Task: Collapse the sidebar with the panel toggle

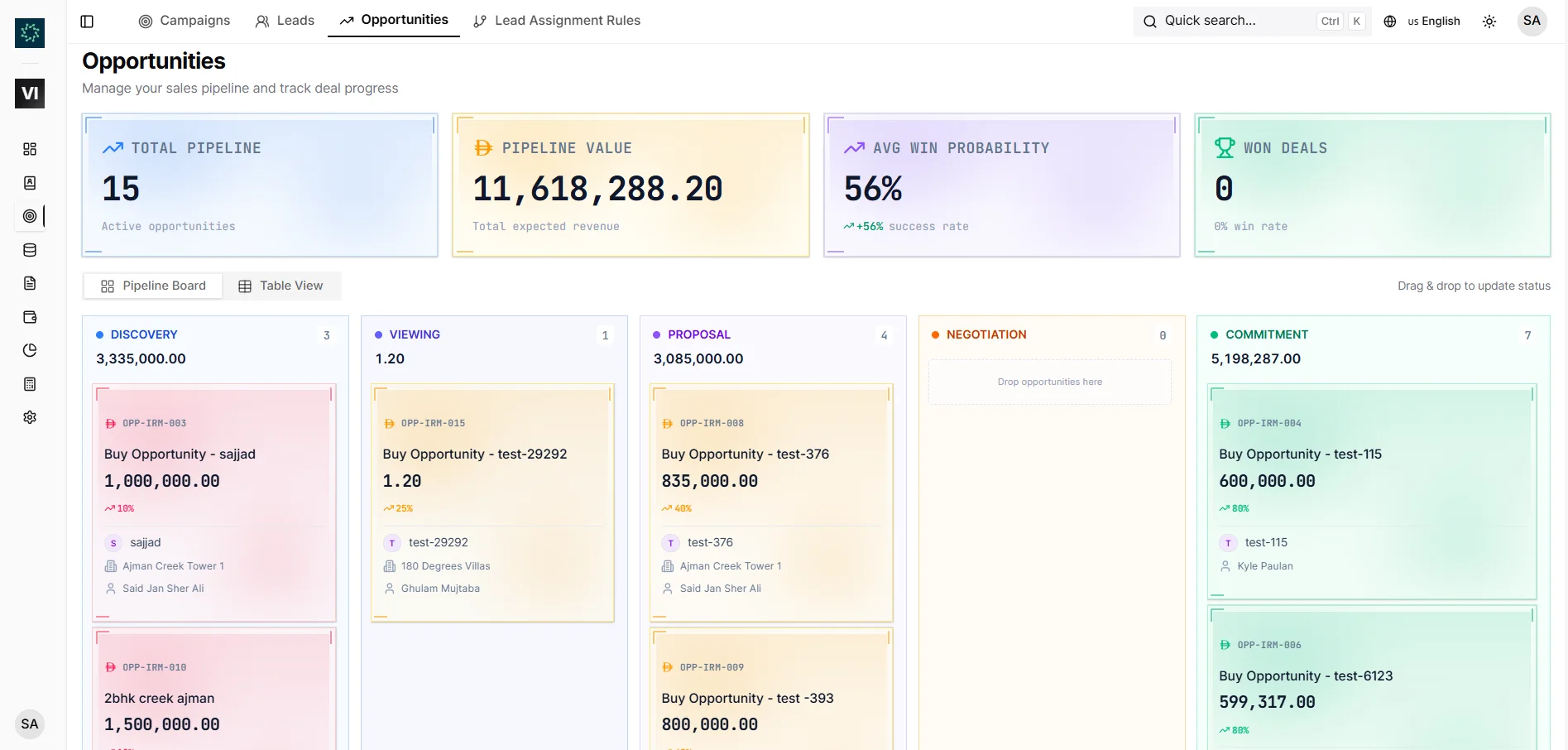Action: pos(87,21)
